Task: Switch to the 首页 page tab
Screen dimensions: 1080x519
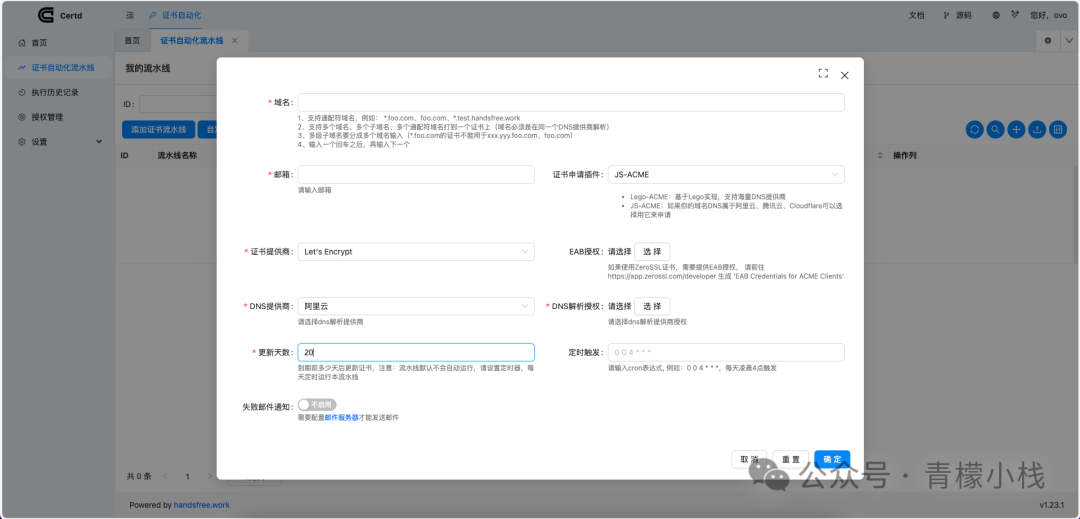Action: [132, 41]
